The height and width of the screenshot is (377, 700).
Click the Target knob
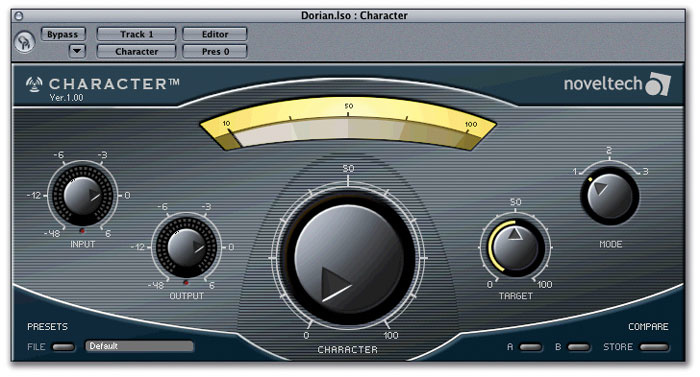coord(516,247)
